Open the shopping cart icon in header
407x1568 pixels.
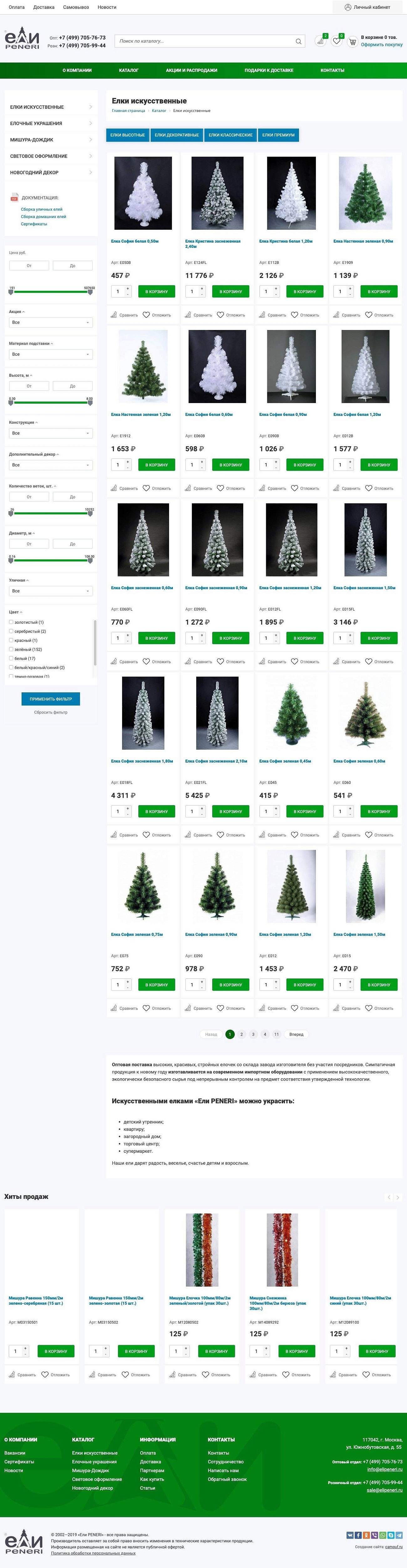pos(352,41)
